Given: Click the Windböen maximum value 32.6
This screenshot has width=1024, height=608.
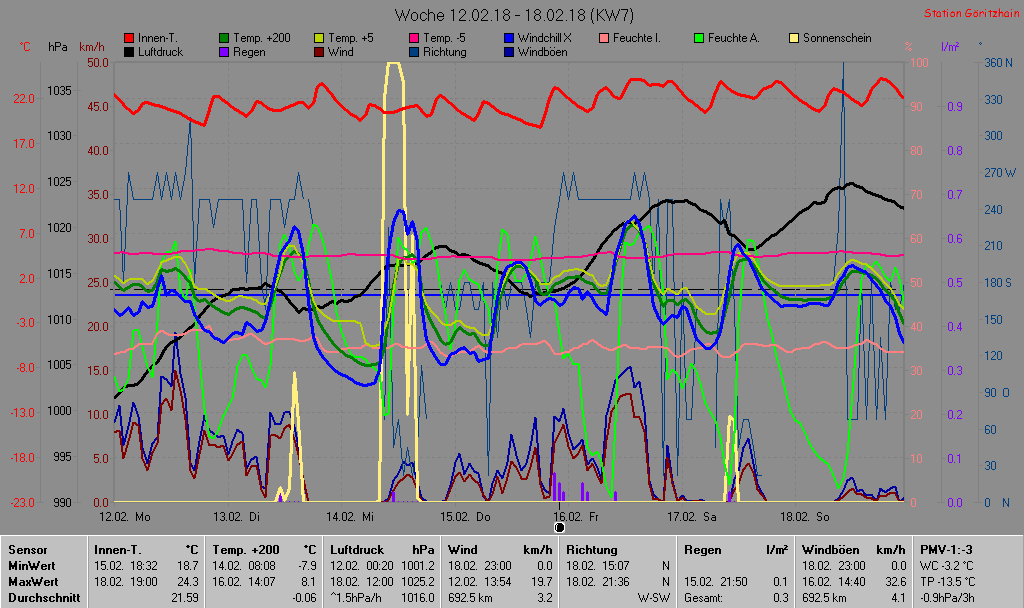Looking at the screenshot, I should coord(895,581).
